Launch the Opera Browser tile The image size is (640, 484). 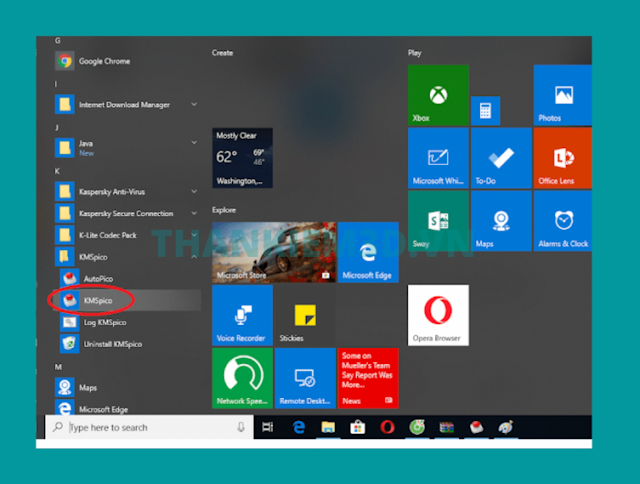click(x=438, y=315)
